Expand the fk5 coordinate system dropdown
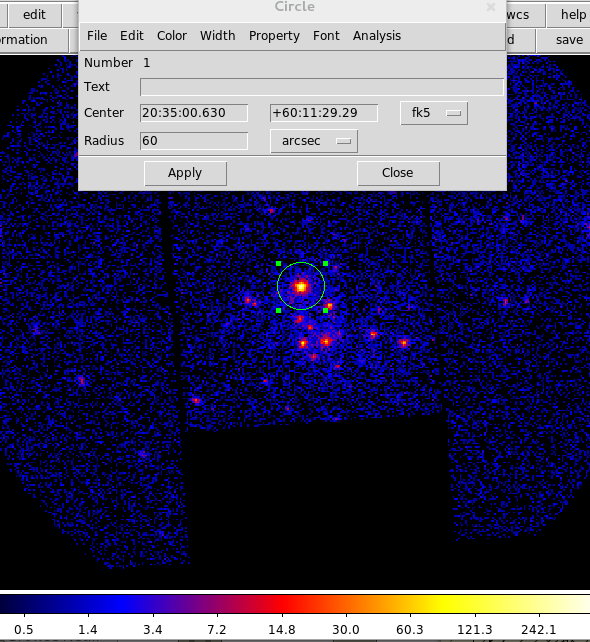The image size is (590, 642). (434, 113)
